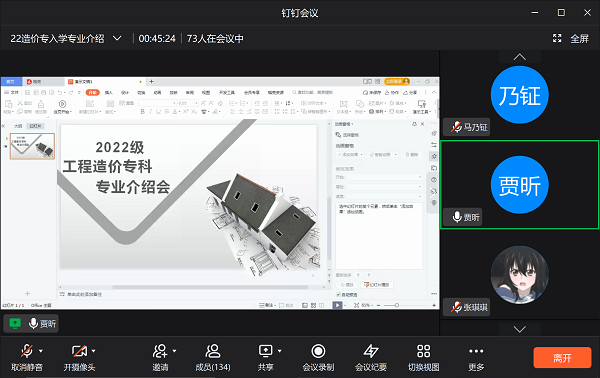
Task: Click 首页 home tab in WPS
Action: (x=11, y=81)
